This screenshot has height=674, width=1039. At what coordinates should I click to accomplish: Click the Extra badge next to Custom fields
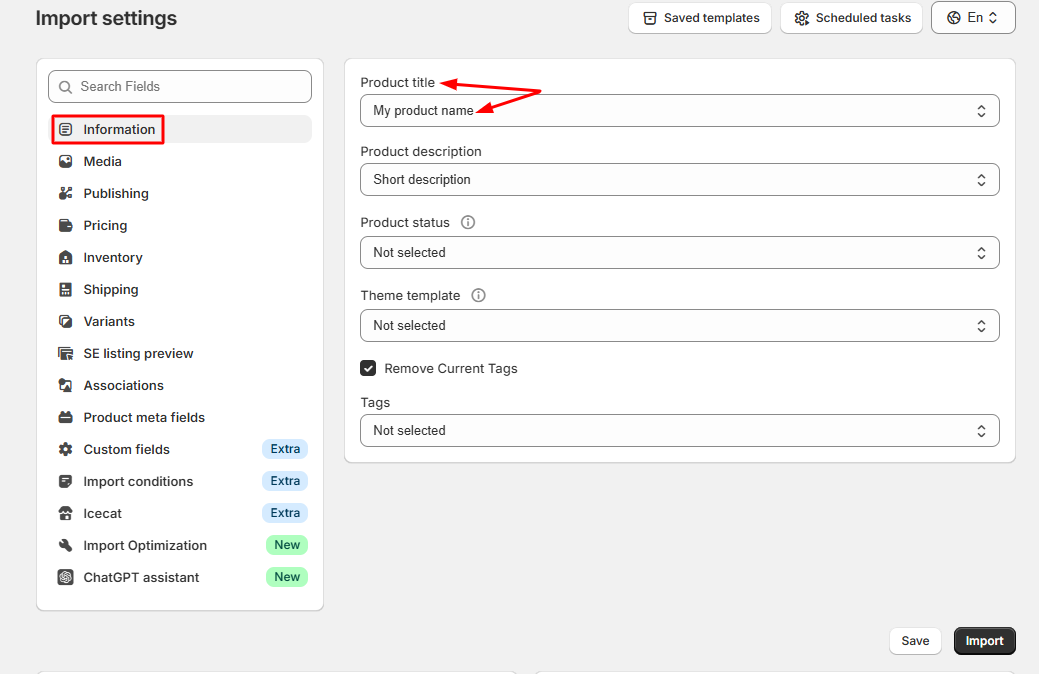pyautogui.click(x=285, y=449)
